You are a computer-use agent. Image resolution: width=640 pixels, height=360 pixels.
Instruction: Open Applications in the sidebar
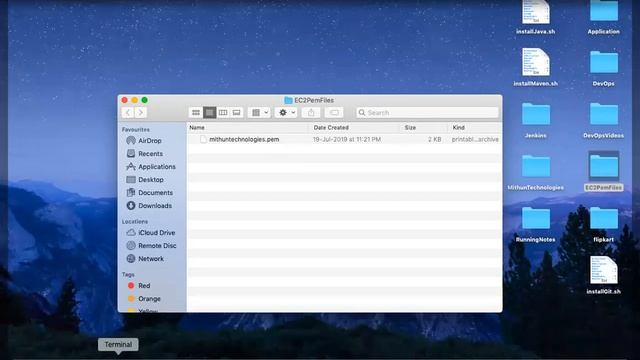pos(157,167)
